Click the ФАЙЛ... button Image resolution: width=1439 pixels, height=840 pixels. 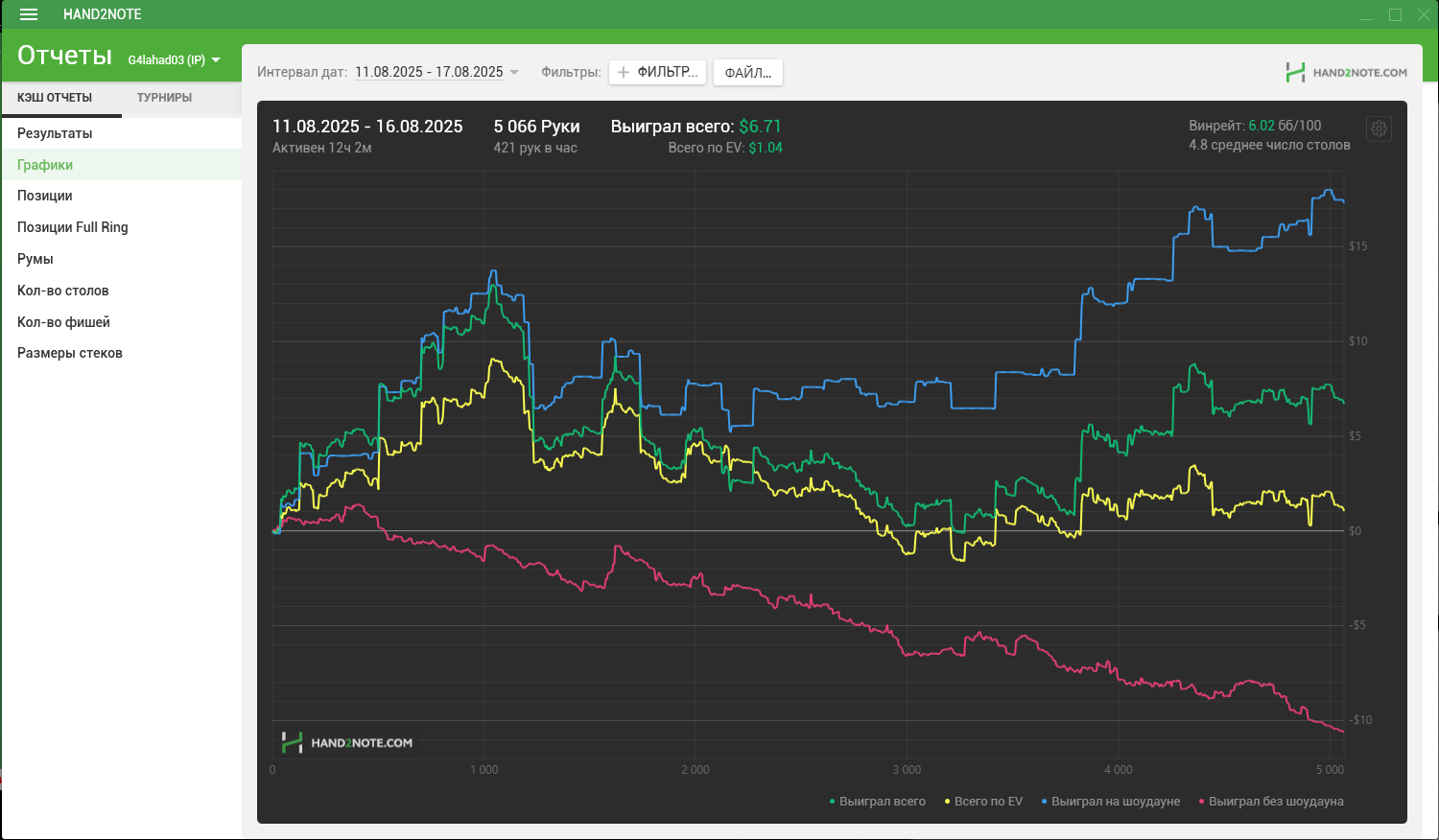tap(747, 72)
